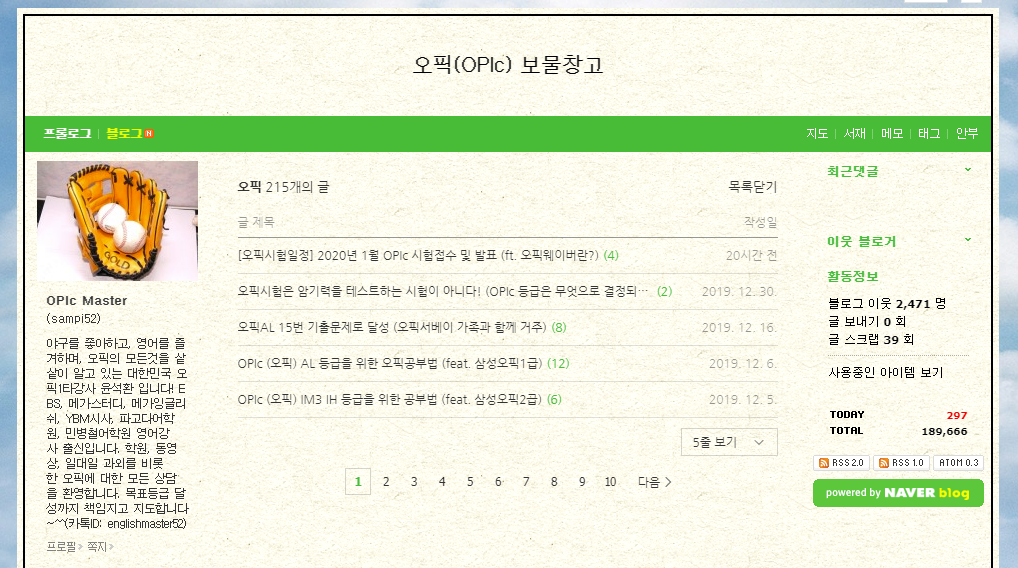Open the 5줄 보기 dropdown
The width and height of the screenshot is (1018, 568).
pyautogui.click(x=729, y=442)
